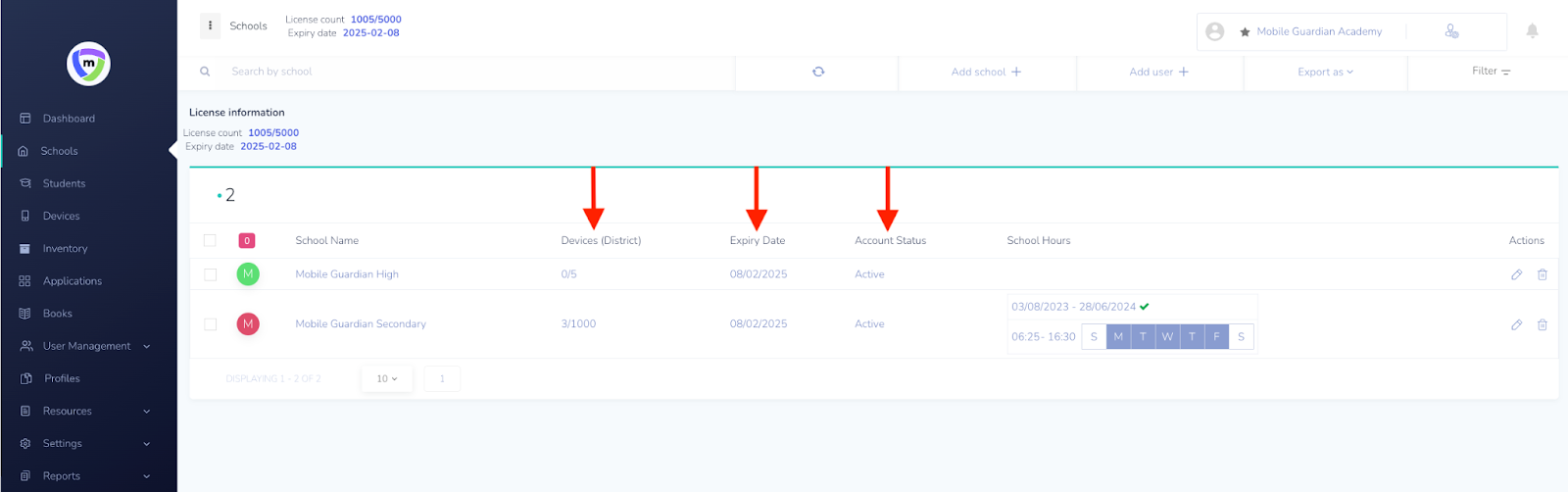Open notifications bell
Viewport: 1568px width, 492px height.
click(x=1532, y=31)
